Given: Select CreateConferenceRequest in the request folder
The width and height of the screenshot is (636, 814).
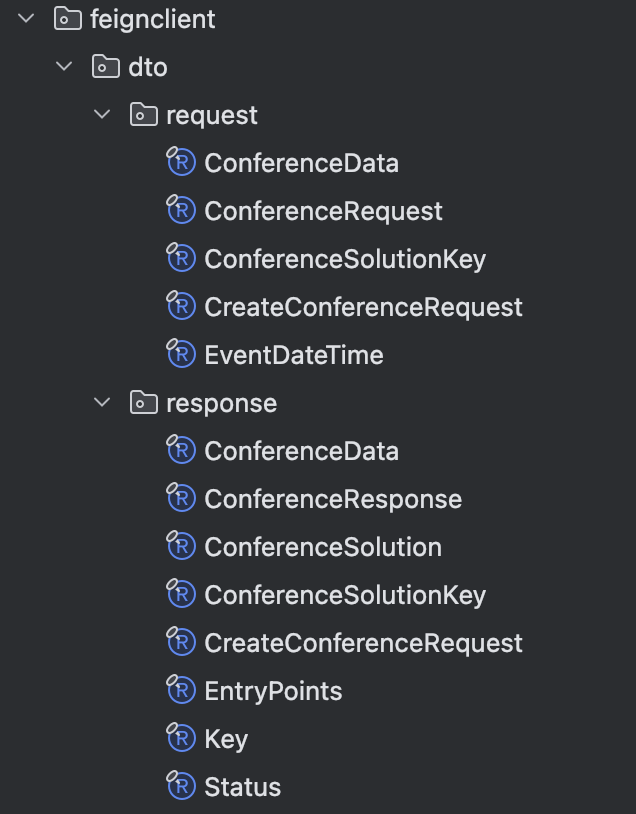Looking at the screenshot, I should [363, 307].
